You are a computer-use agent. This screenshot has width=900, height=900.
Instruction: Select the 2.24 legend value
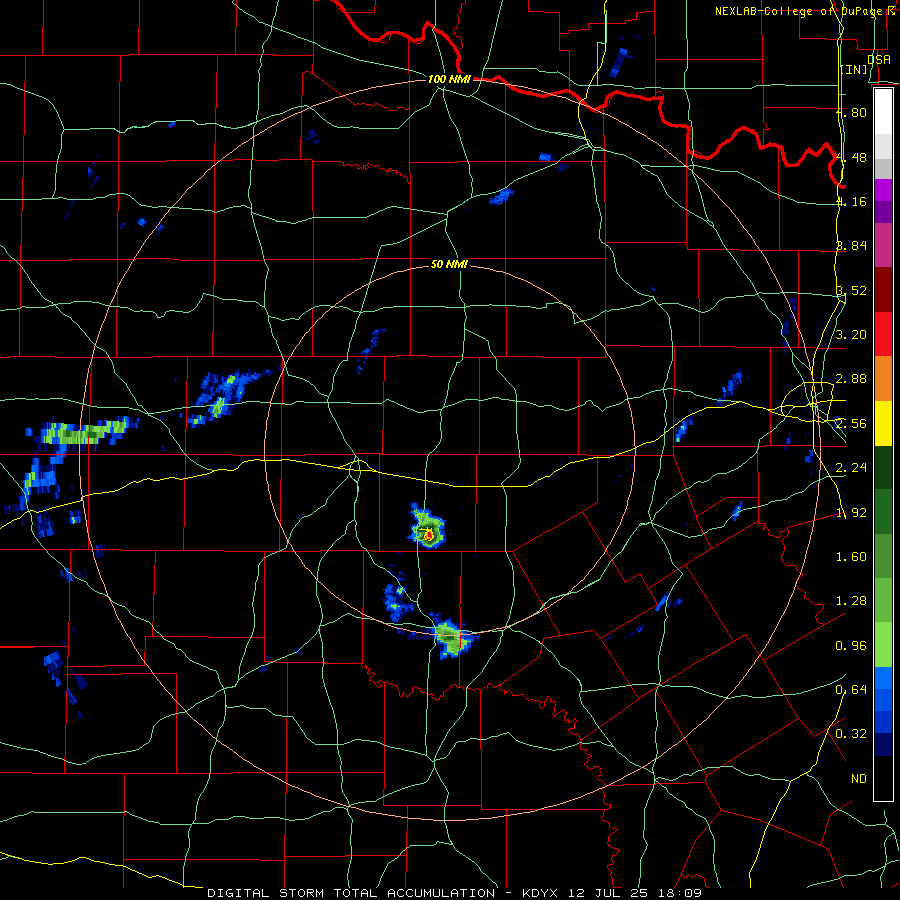pyautogui.click(x=851, y=468)
